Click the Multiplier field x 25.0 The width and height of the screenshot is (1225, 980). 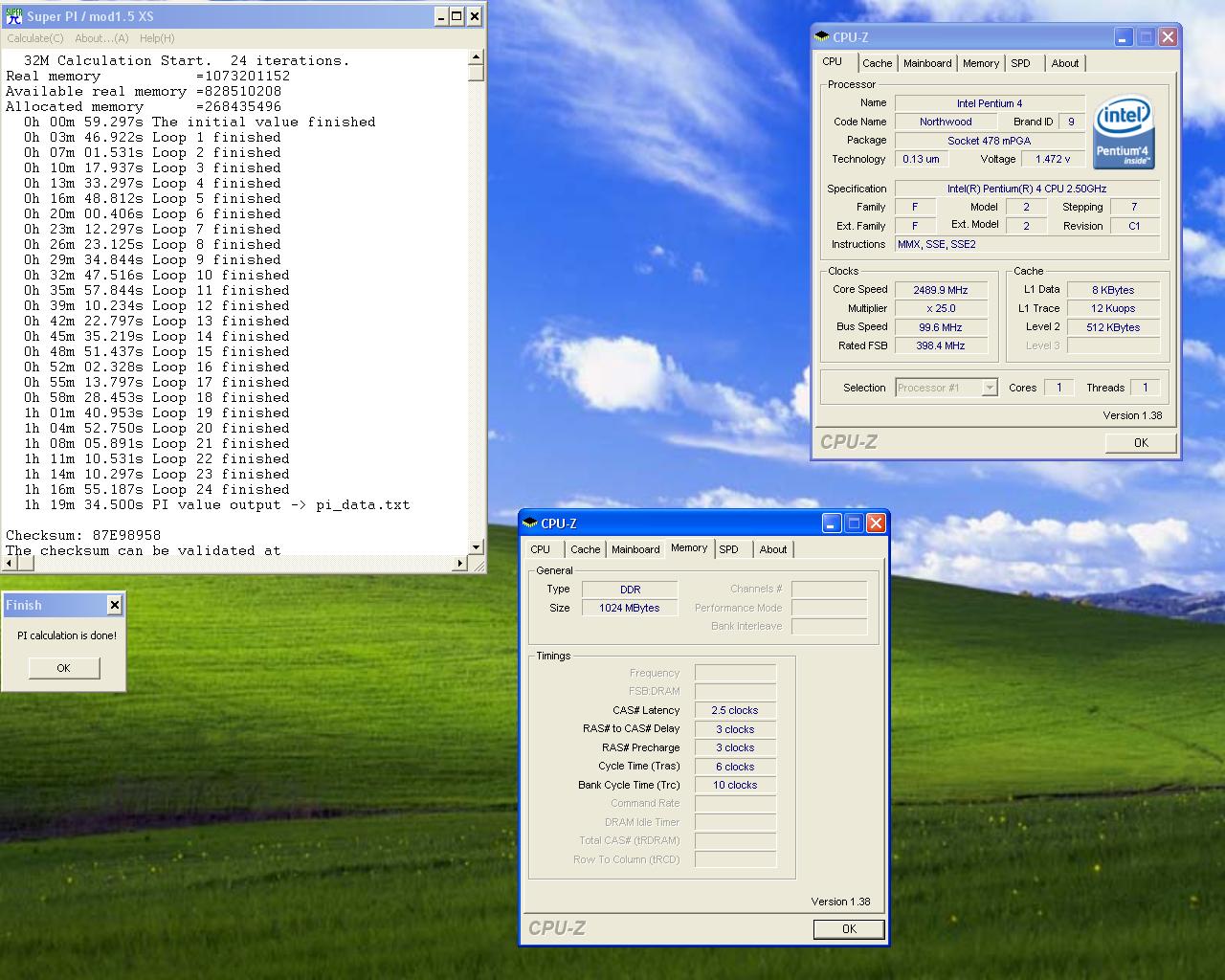tap(941, 308)
